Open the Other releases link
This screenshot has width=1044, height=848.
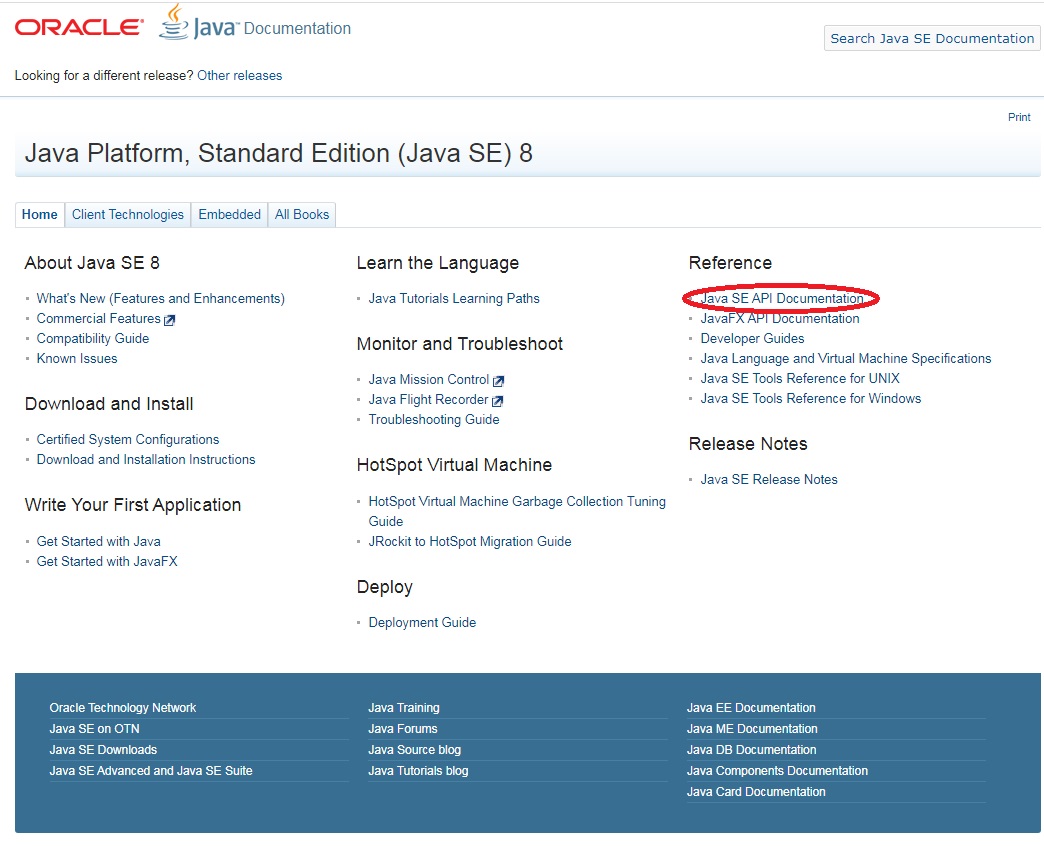[x=240, y=76]
